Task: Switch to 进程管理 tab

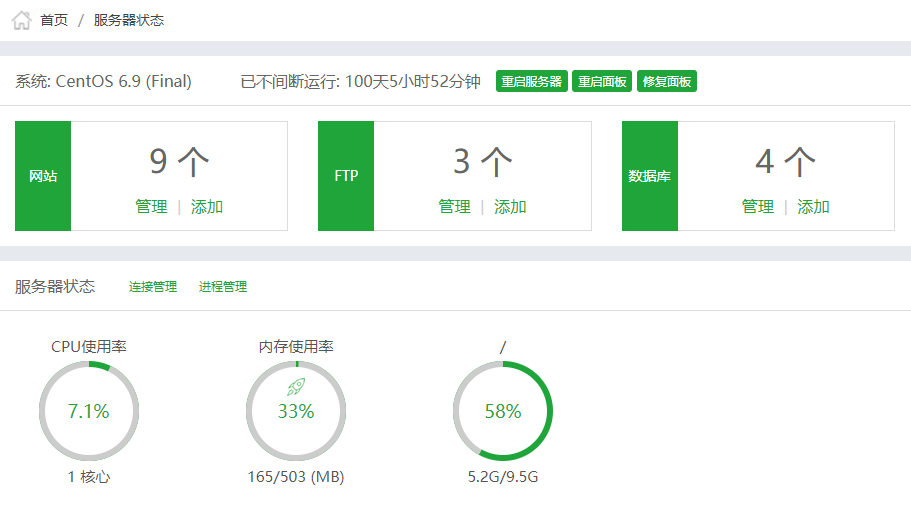Action: pyautogui.click(x=223, y=287)
